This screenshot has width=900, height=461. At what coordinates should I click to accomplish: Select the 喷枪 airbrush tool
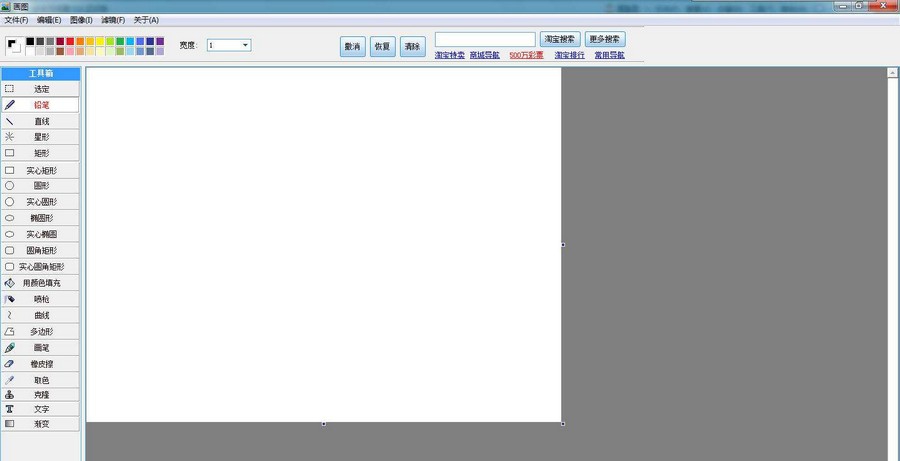click(x=40, y=299)
